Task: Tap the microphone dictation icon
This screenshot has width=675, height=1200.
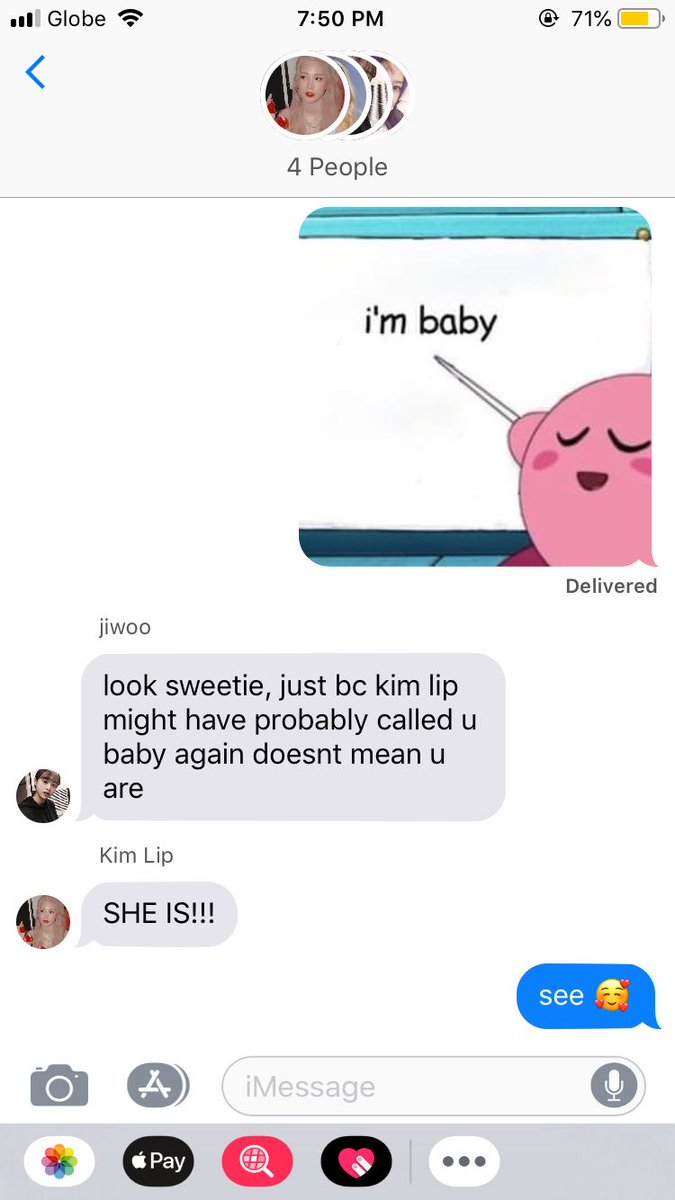Action: (610, 1086)
